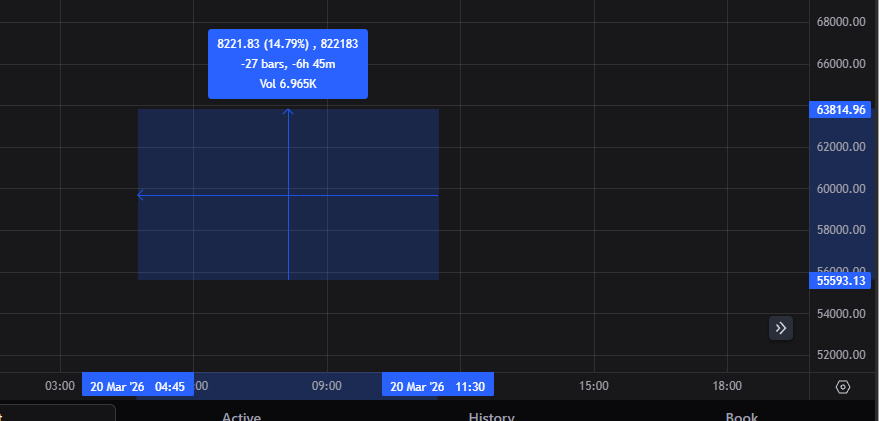The height and width of the screenshot is (421, 879).
Task: Click the 52000.00 price axis label
Action: [x=840, y=355]
